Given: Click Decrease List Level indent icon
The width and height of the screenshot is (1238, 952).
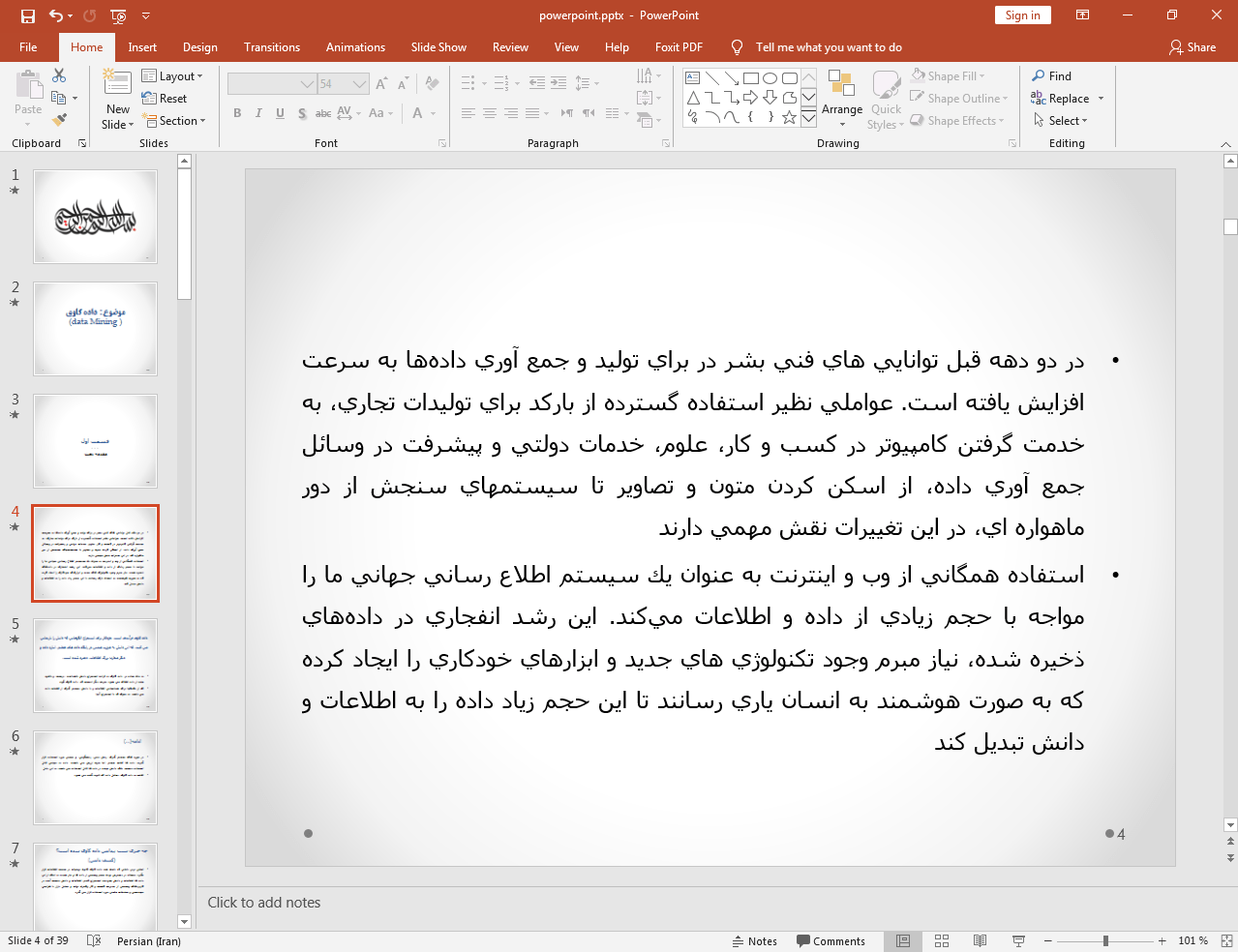Looking at the screenshot, I should (537, 83).
